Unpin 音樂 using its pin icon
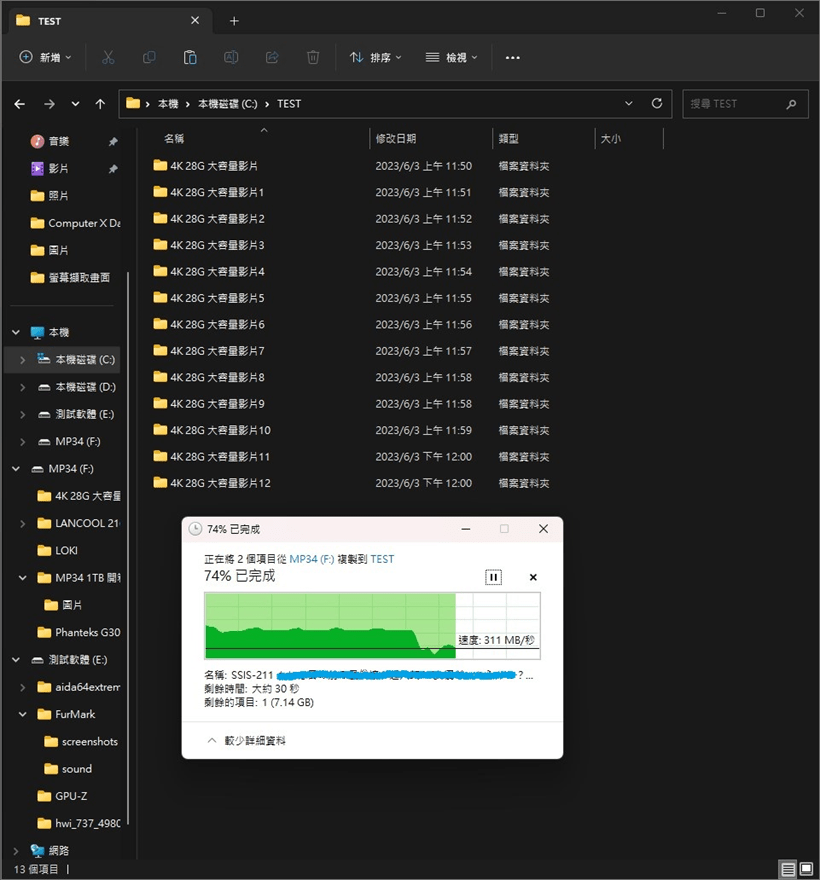 113,141
